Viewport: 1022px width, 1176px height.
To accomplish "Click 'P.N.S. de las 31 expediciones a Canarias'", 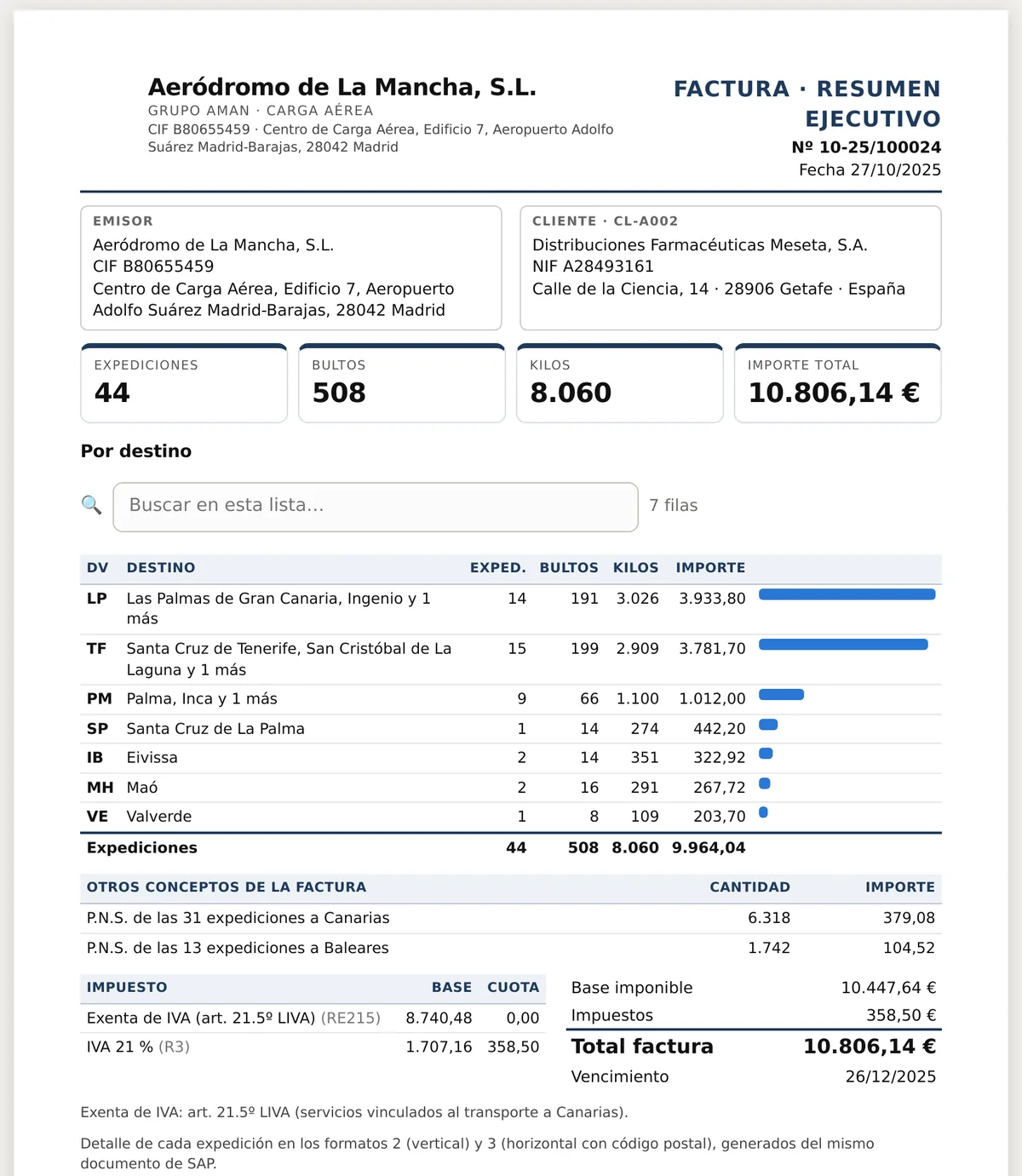I will (238, 918).
